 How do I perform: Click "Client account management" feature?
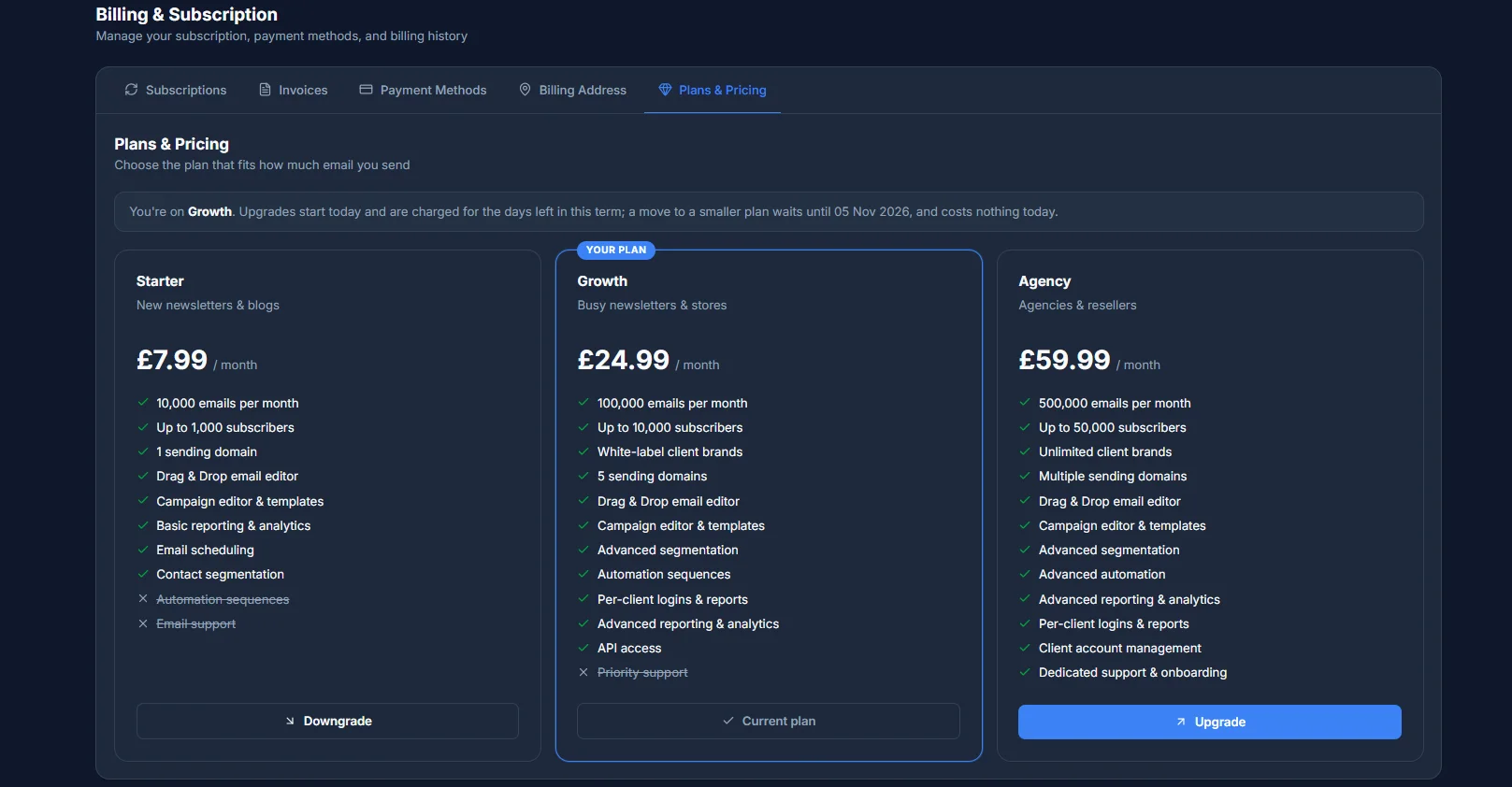coord(1120,649)
